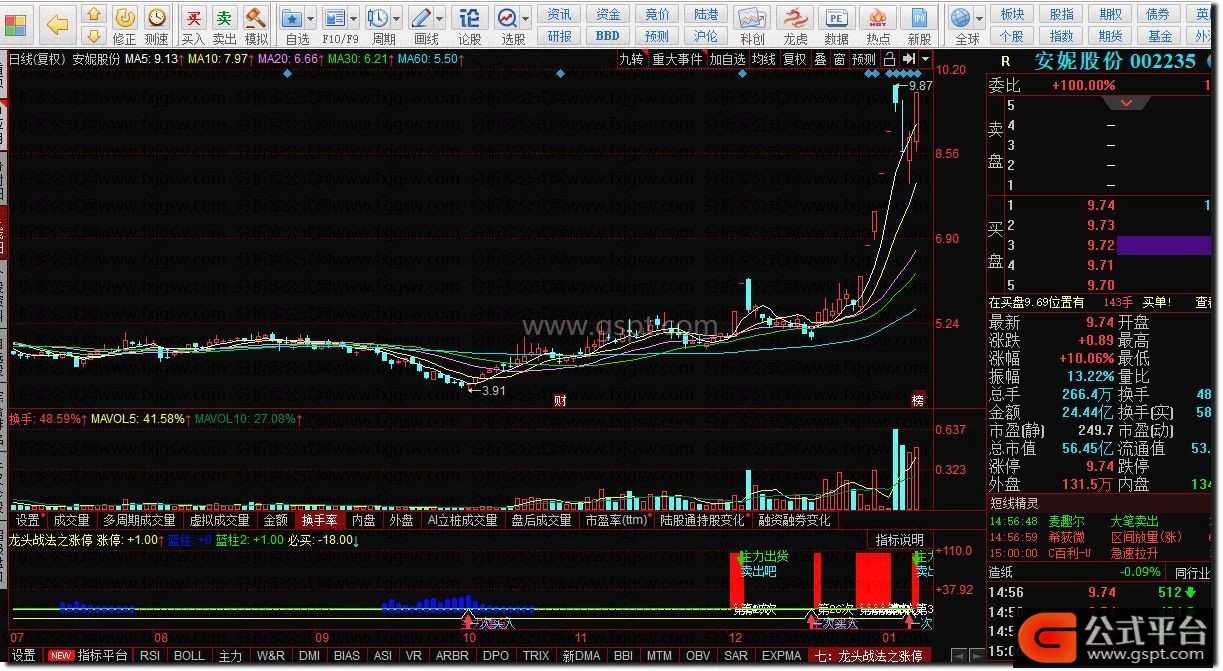Open the 科创 board icon
1223x671 pixels.
tap(752, 18)
